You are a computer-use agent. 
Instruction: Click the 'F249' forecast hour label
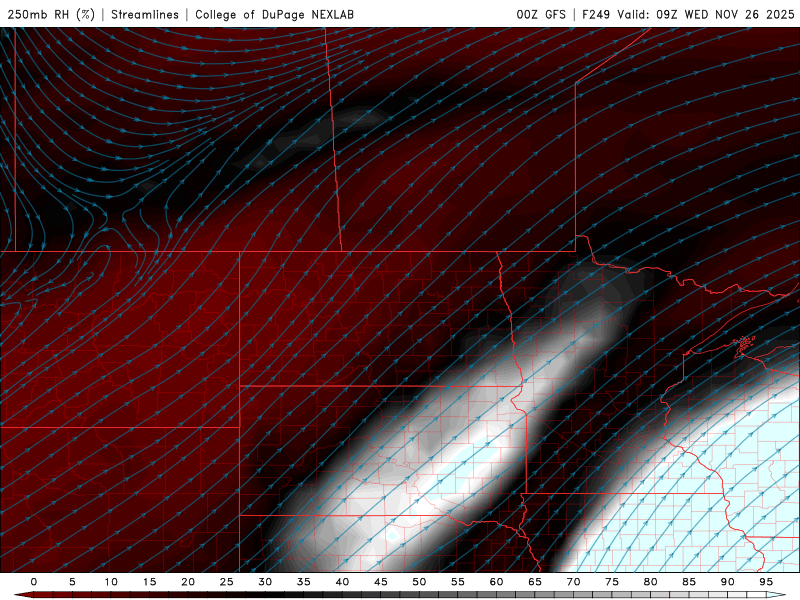[596, 14]
